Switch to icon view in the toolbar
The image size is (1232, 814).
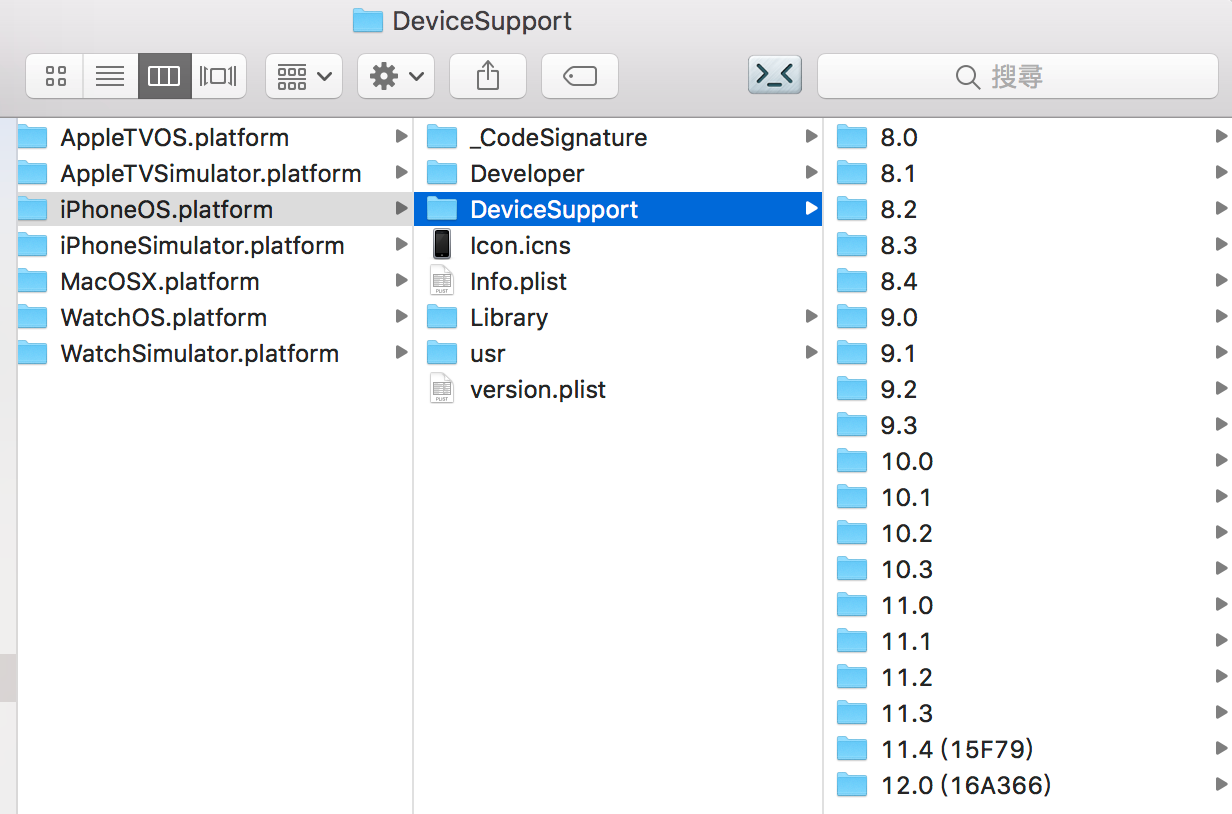(x=54, y=75)
